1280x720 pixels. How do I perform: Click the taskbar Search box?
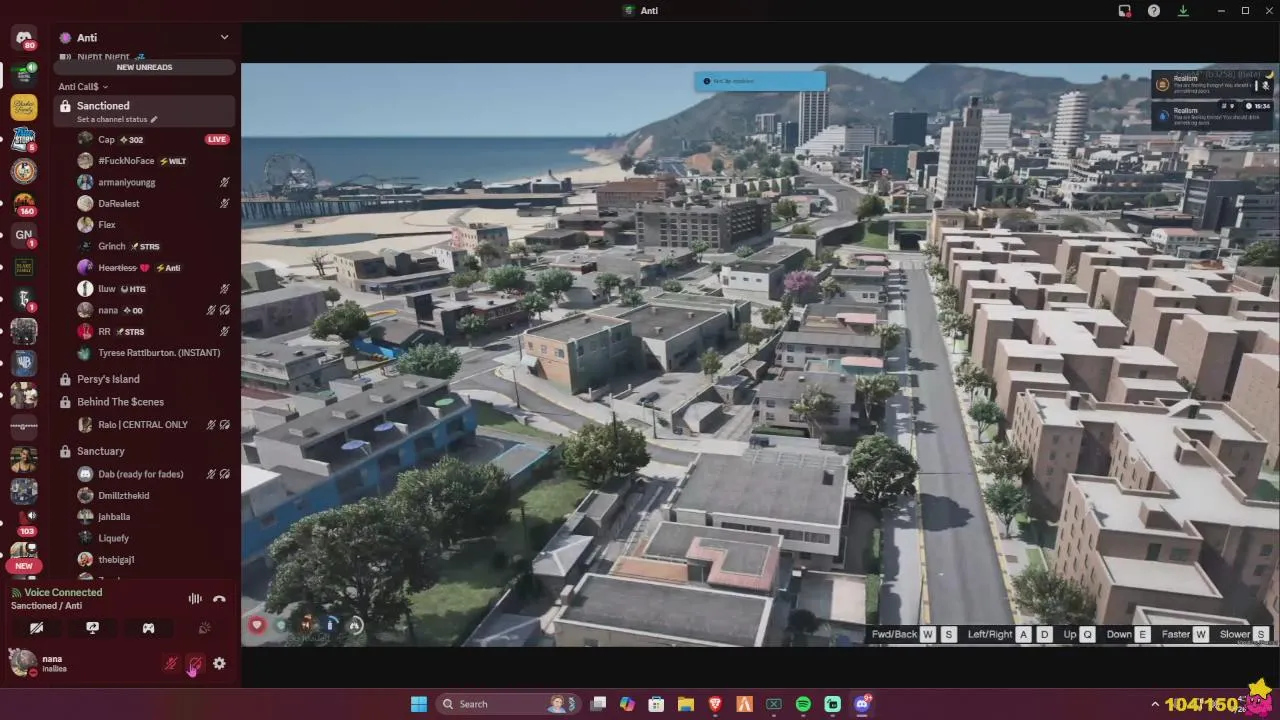pos(509,704)
